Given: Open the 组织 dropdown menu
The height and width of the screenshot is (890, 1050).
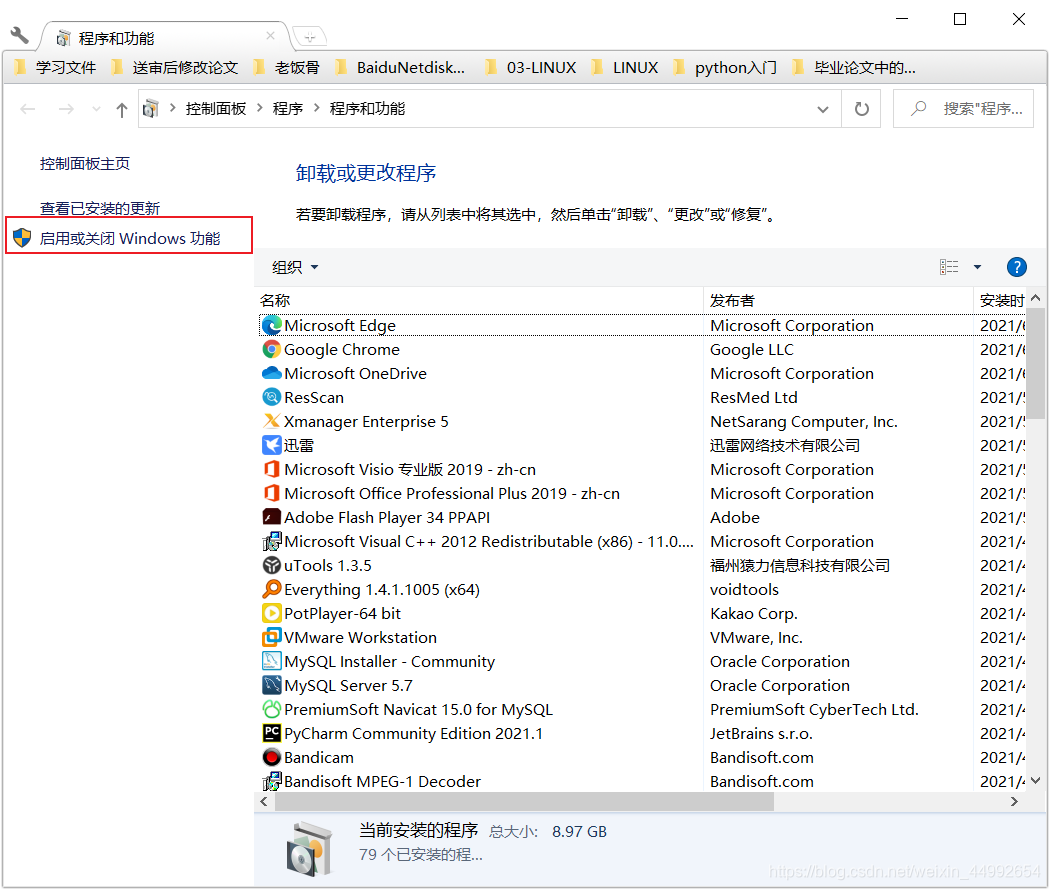Looking at the screenshot, I should click(x=295, y=267).
